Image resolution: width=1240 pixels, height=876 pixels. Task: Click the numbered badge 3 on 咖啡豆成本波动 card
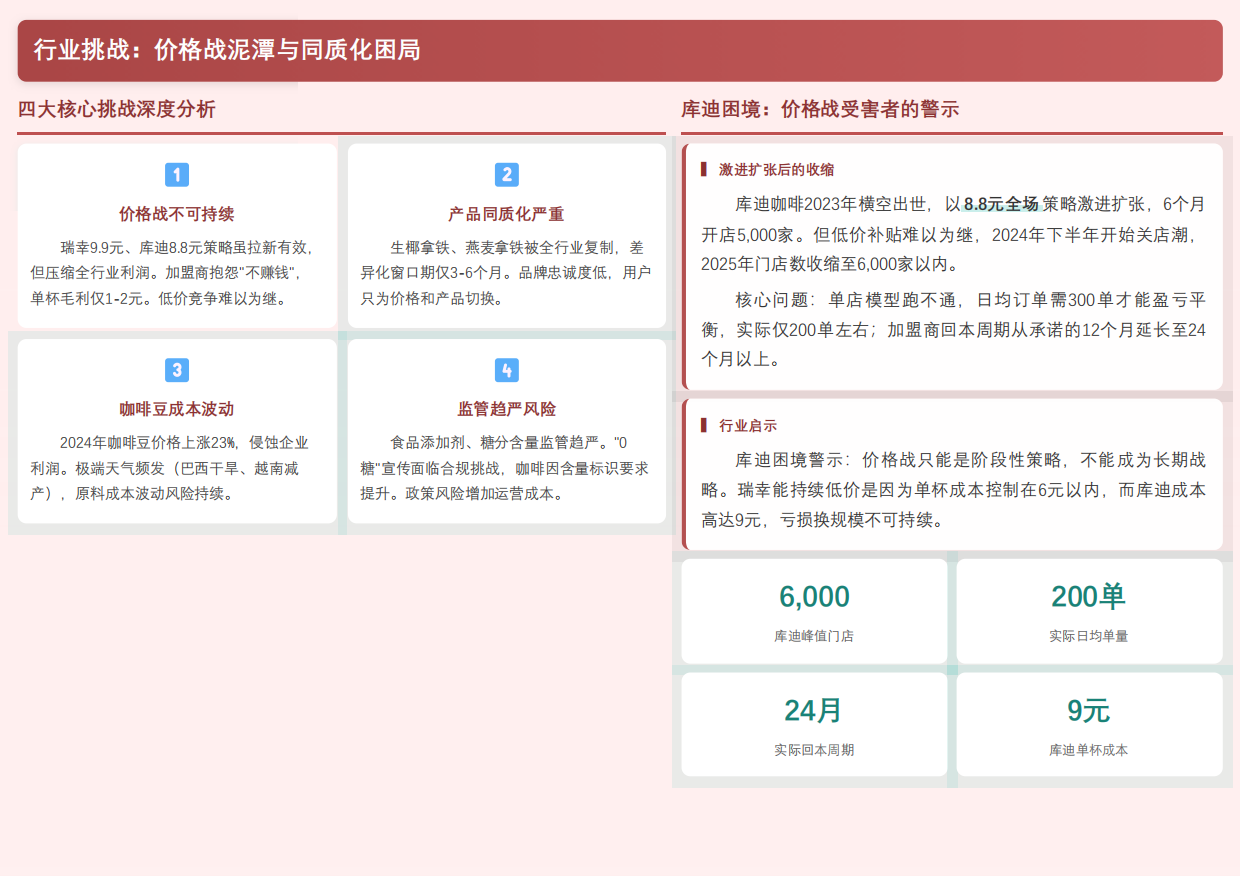177,370
